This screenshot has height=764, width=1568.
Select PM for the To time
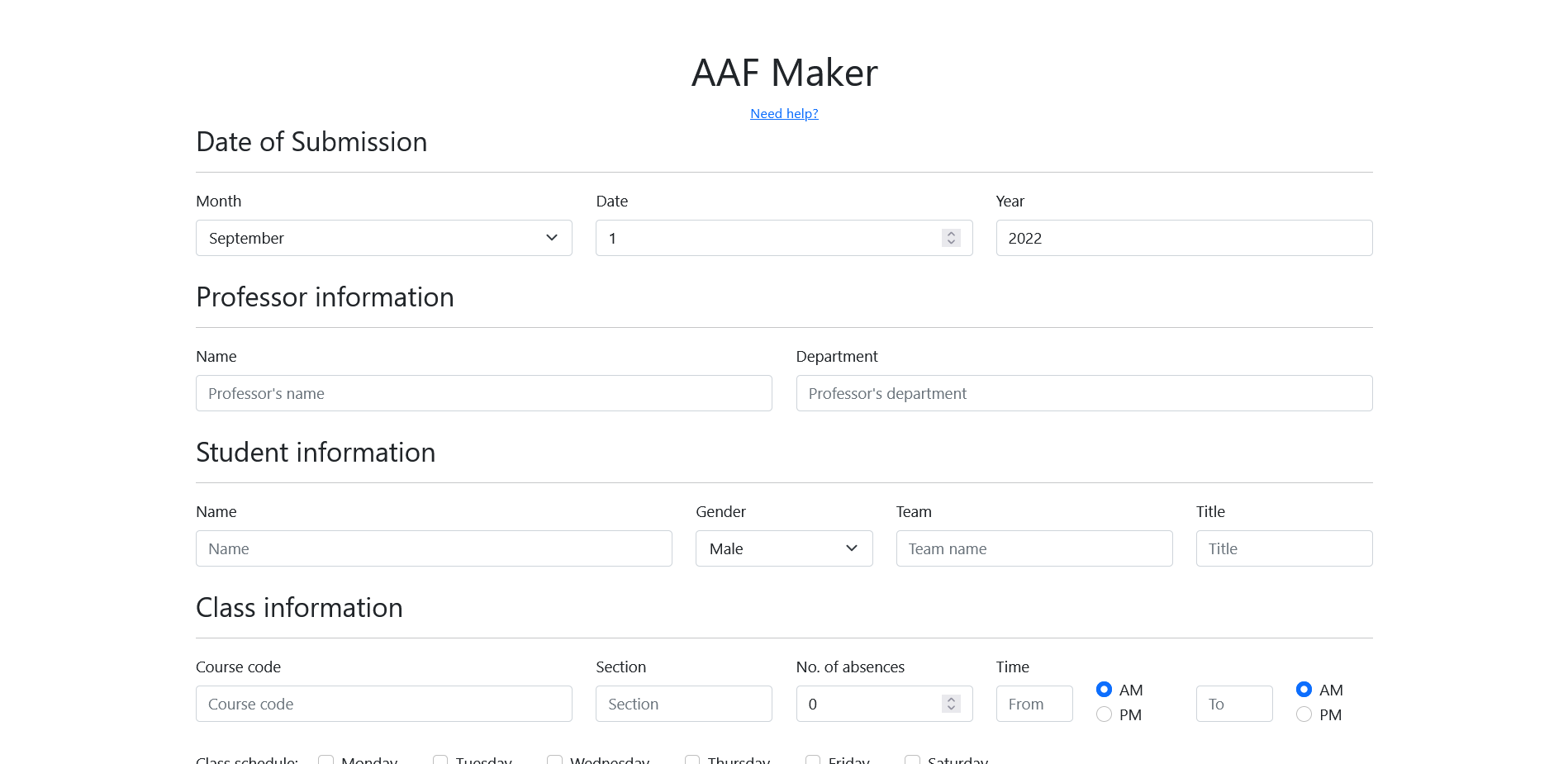click(1304, 714)
